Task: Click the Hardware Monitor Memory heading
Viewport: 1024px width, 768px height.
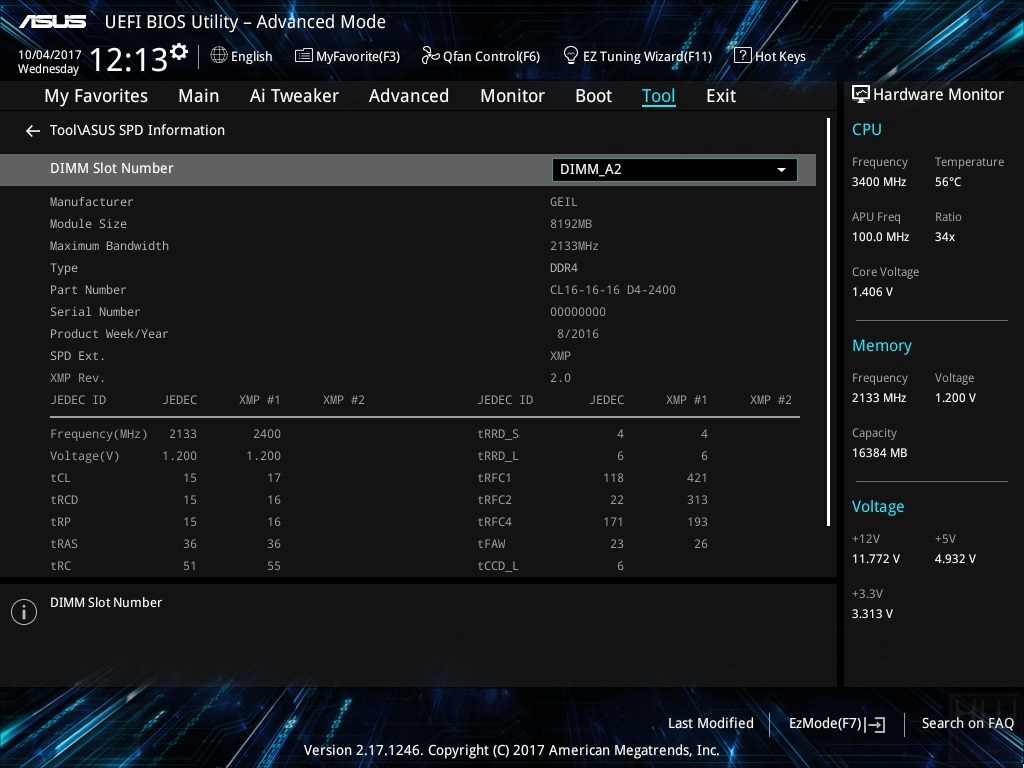Action: click(882, 345)
